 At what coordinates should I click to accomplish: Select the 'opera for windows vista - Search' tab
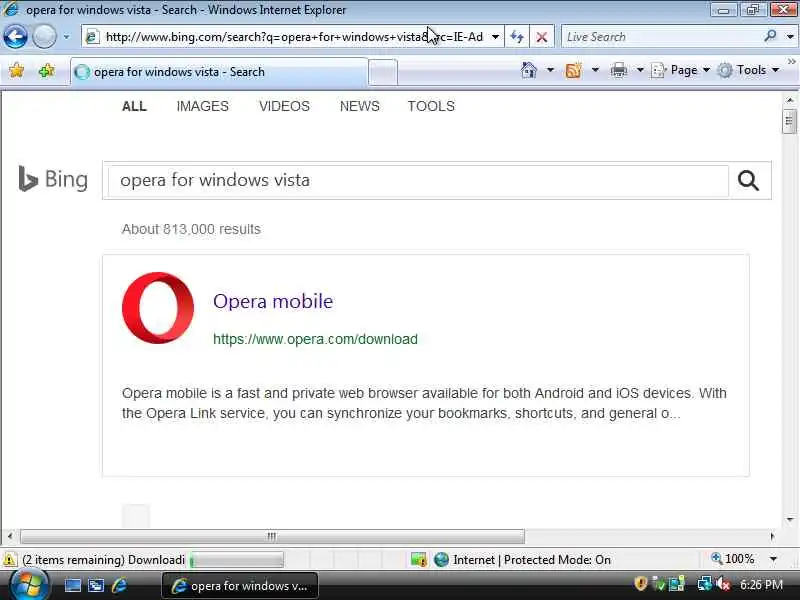pyautogui.click(x=219, y=72)
